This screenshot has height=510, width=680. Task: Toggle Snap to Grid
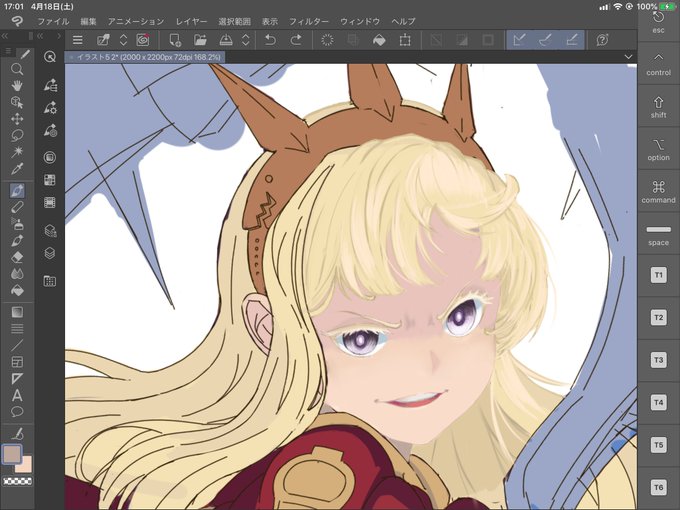tap(572, 40)
